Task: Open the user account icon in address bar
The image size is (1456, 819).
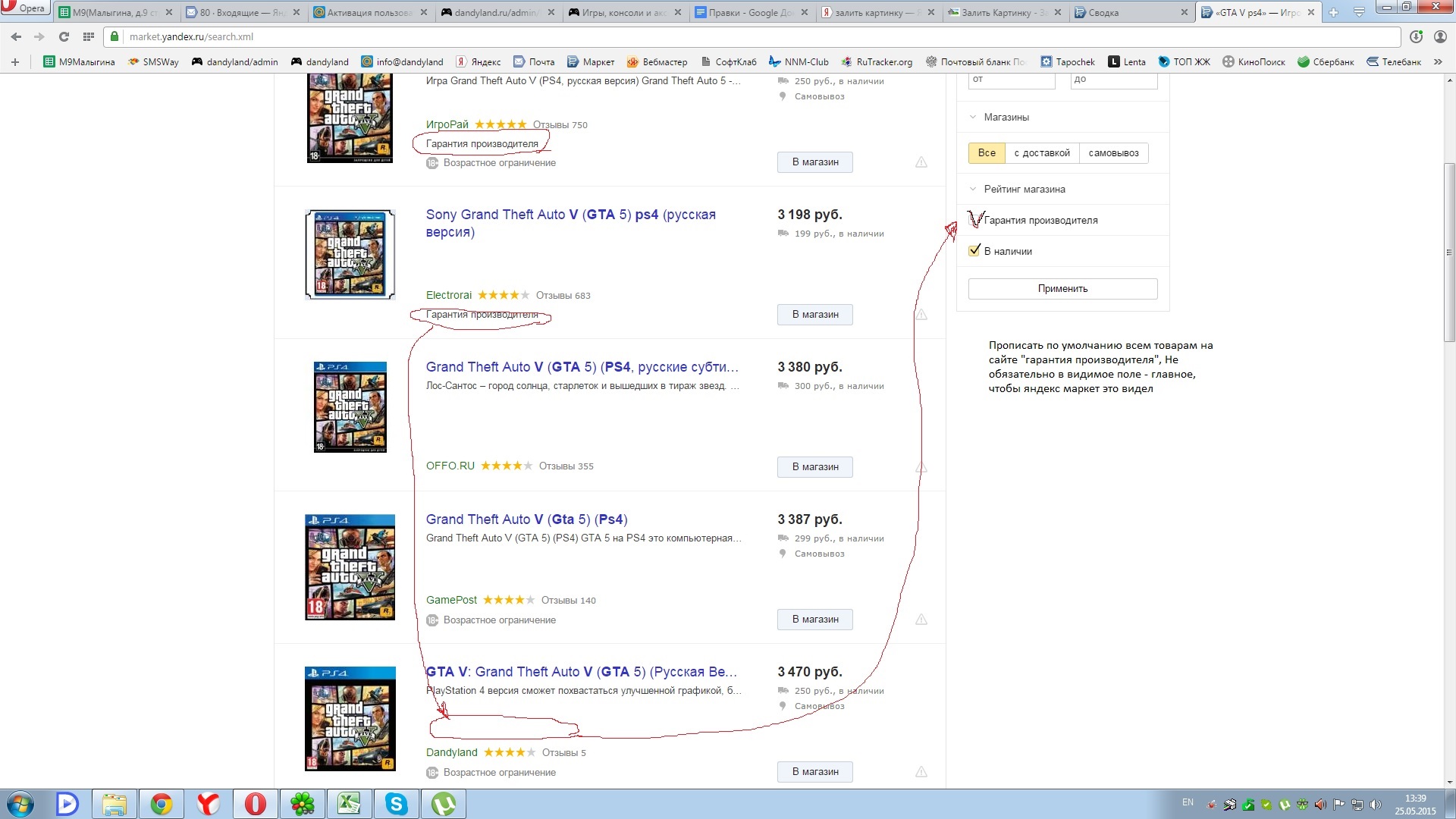Action: [x=1440, y=36]
